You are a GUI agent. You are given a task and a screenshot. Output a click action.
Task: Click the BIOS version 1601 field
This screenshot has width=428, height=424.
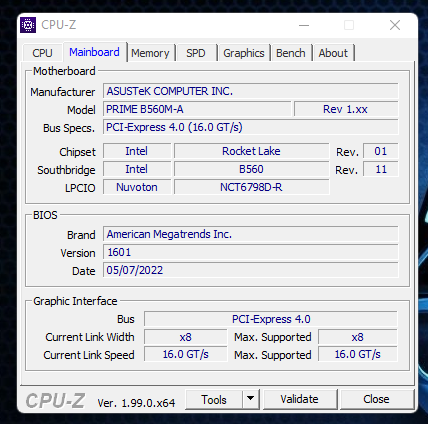pyautogui.click(x=251, y=252)
